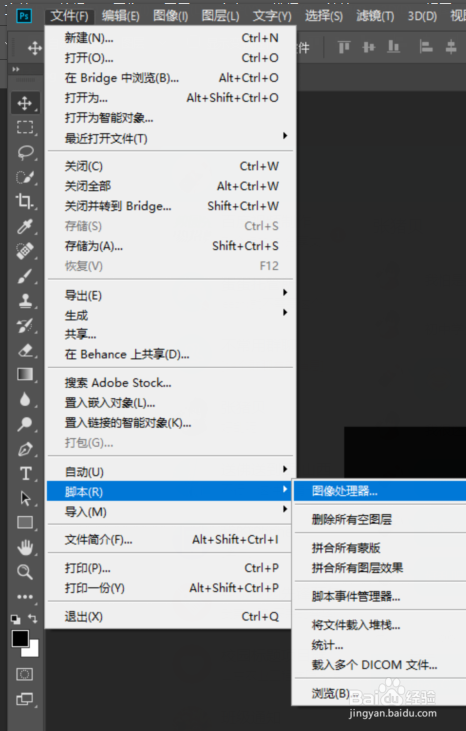Expand the 最近打开文件(T) submenu
This screenshot has width=466, height=731.
click(170, 138)
